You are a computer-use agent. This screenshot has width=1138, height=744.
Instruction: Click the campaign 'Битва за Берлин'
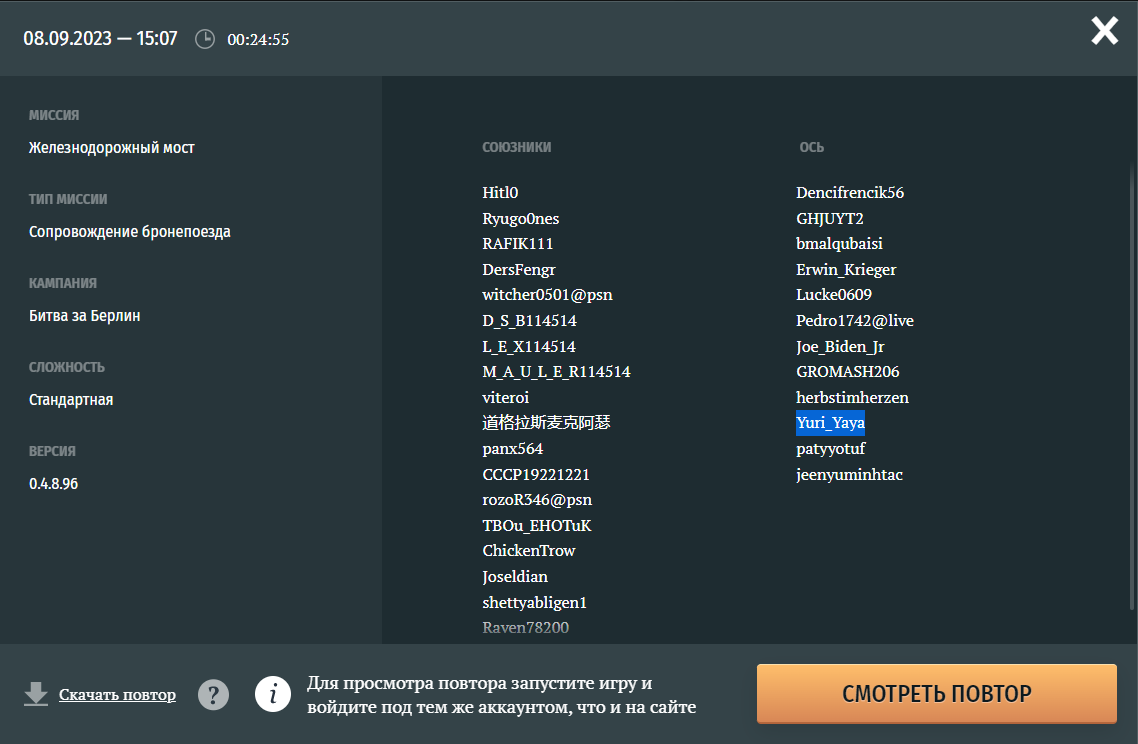coord(85,316)
